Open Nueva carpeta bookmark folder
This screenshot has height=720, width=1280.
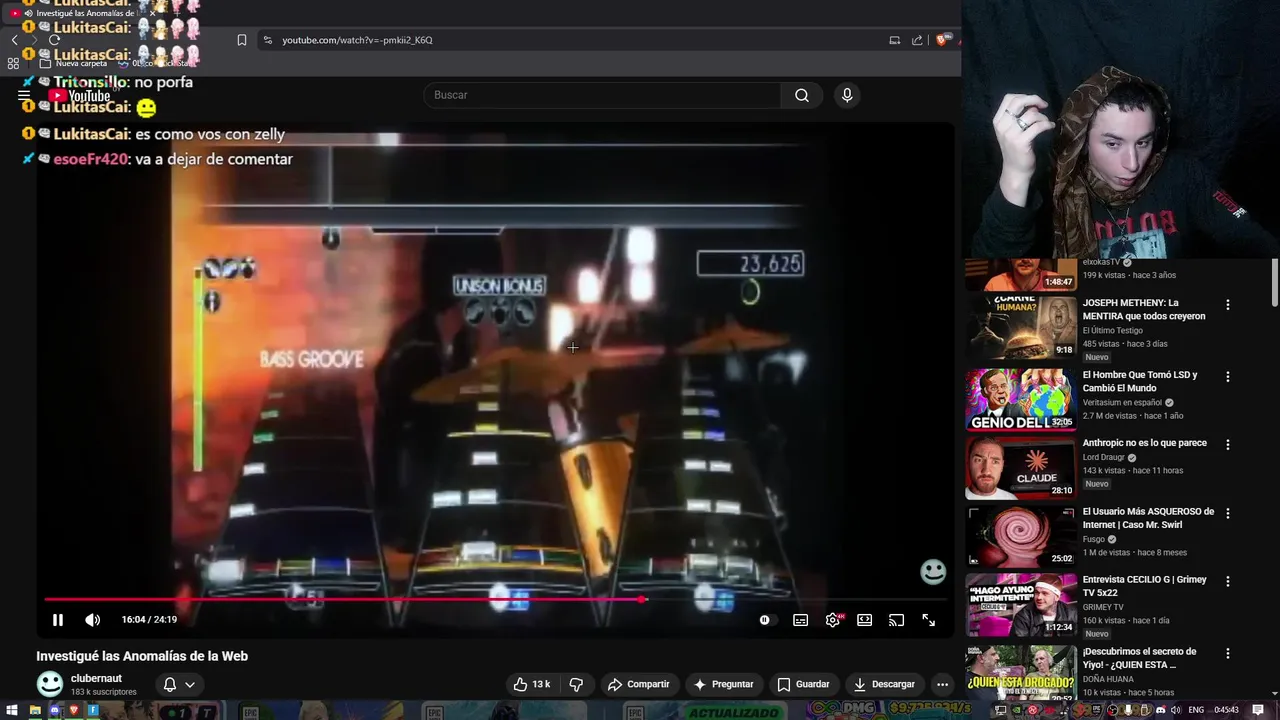click(x=73, y=63)
